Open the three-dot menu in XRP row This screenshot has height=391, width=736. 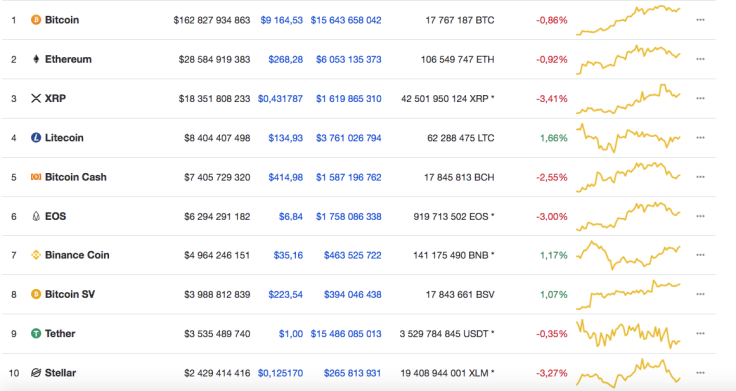(700, 99)
